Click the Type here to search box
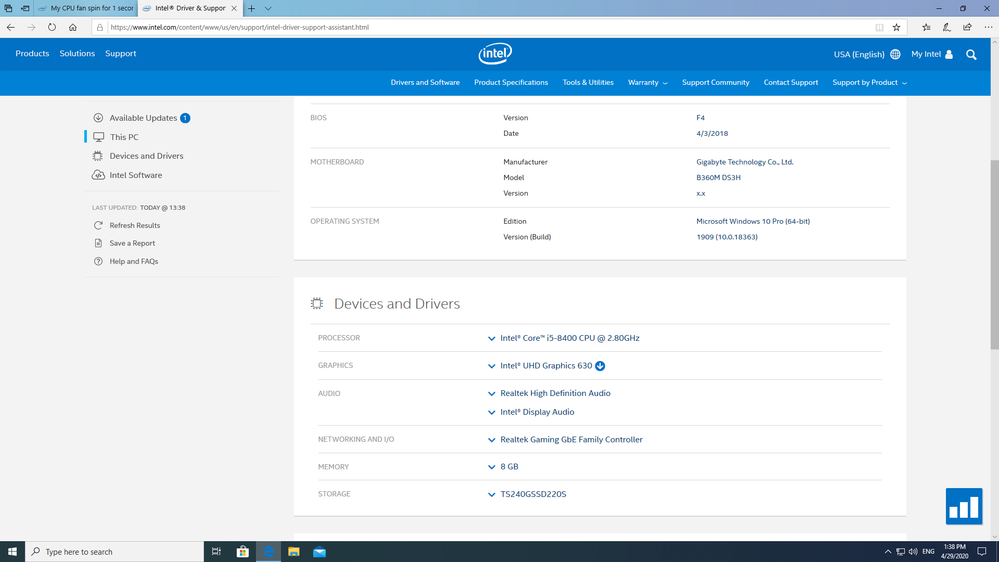The image size is (999, 562). coord(115,552)
